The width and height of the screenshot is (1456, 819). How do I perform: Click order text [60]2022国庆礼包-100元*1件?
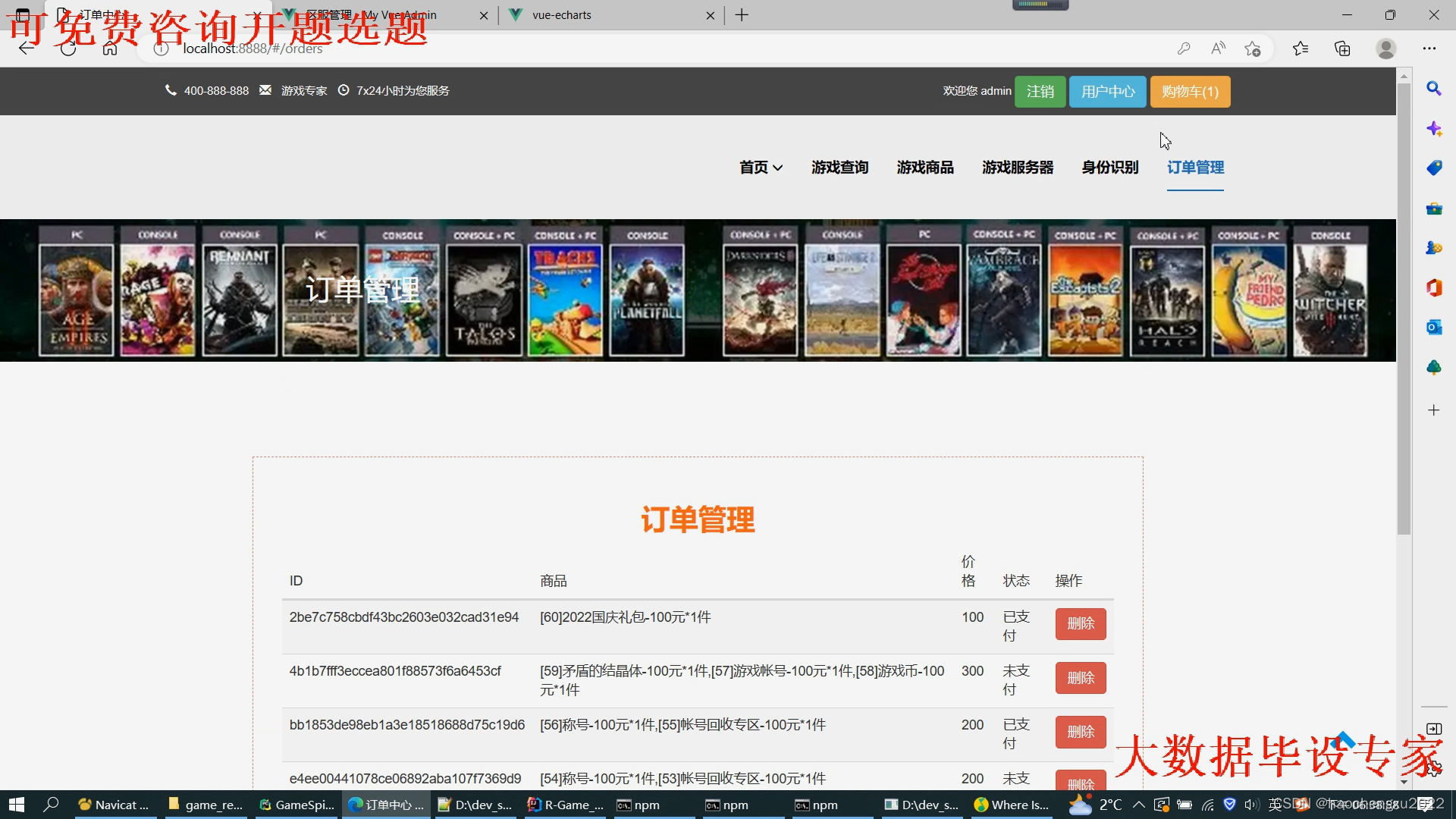pos(626,617)
